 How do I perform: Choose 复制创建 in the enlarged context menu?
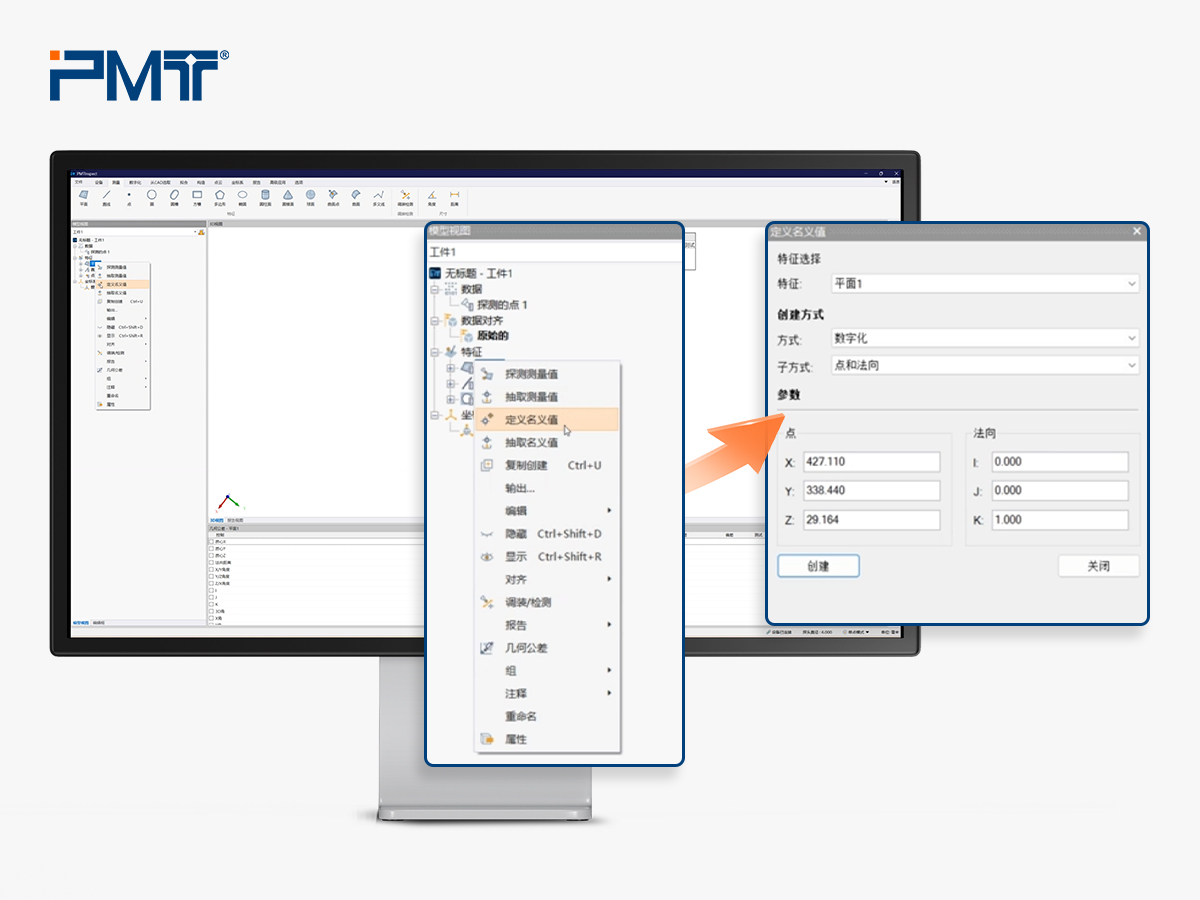click(x=547, y=465)
